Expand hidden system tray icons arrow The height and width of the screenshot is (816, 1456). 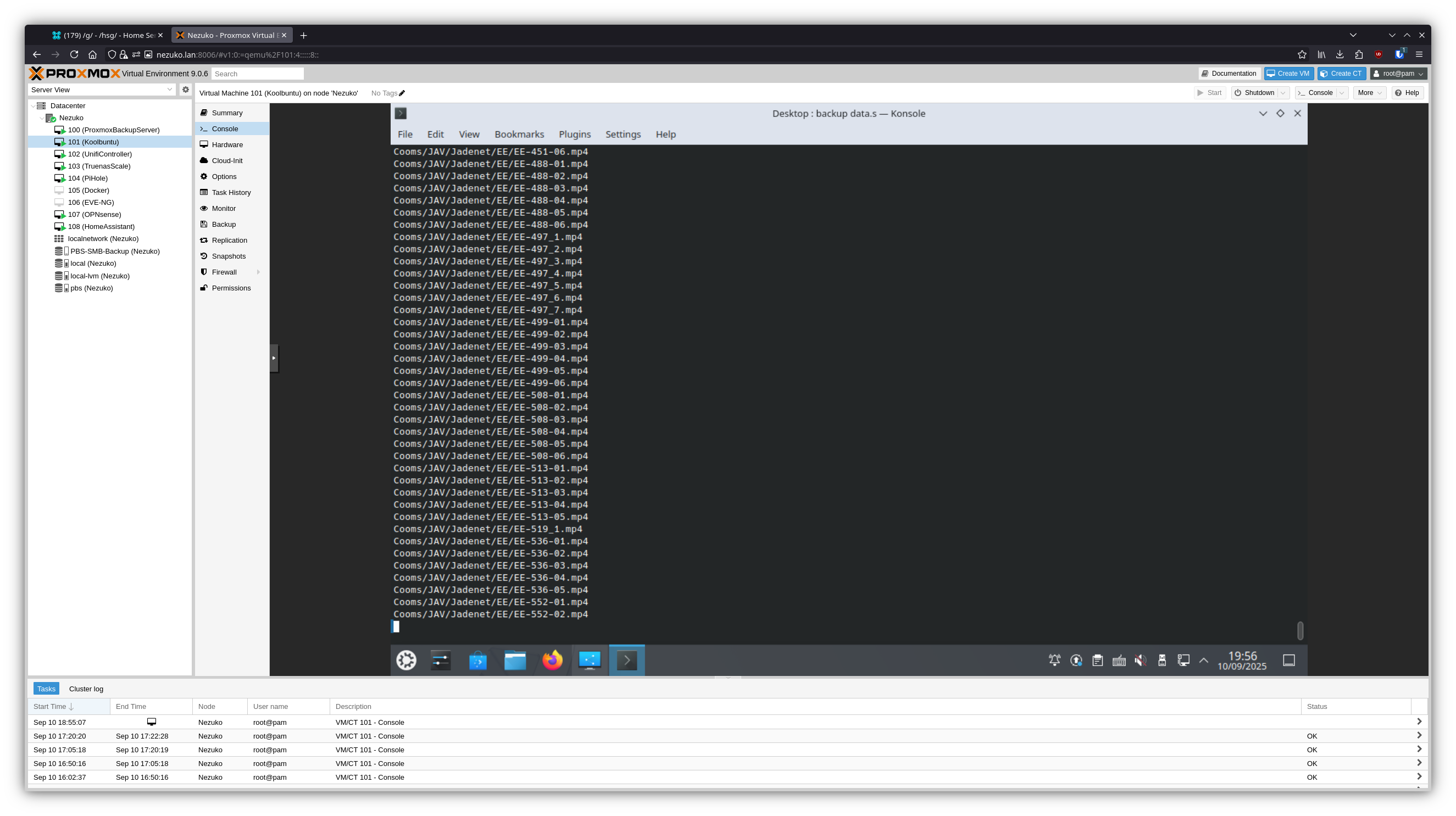(1204, 659)
